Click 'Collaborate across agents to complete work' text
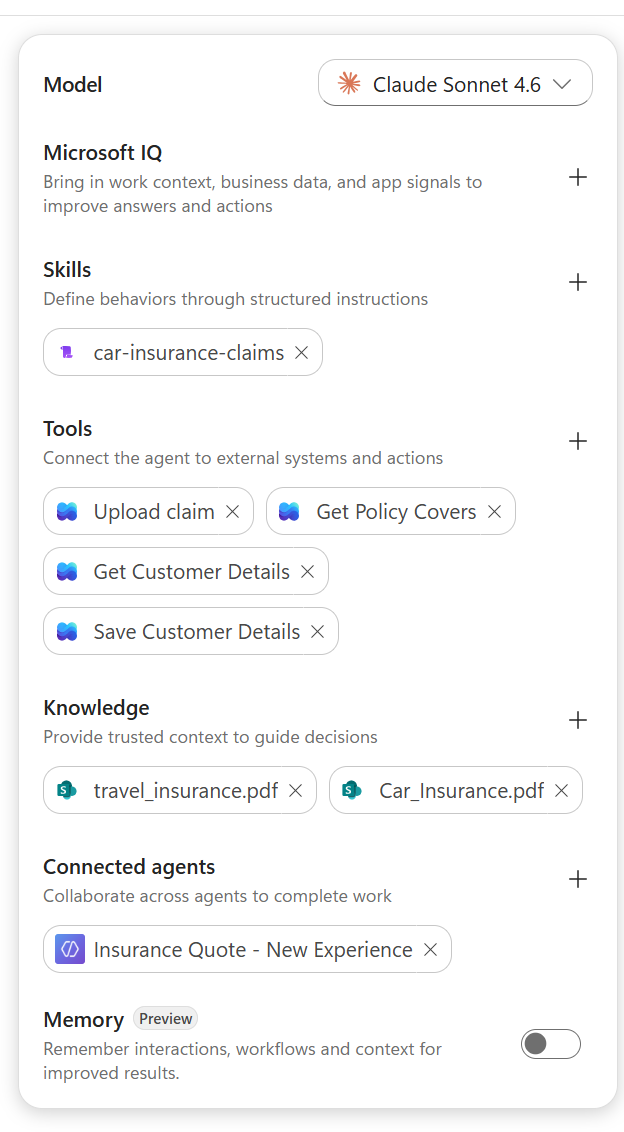The image size is (624, 1132). coord(217,896)
